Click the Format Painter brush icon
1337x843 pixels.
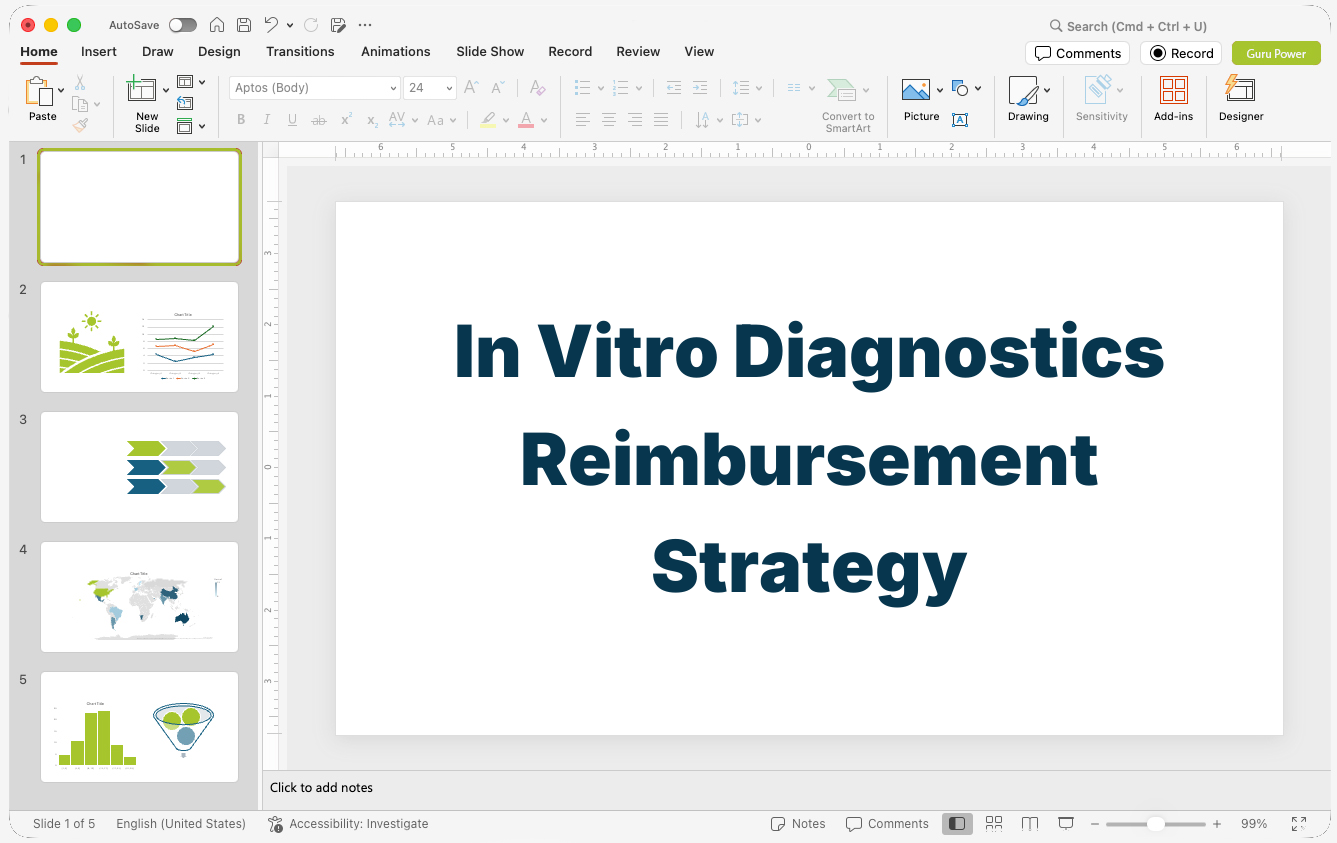click(x=80, y=125)
